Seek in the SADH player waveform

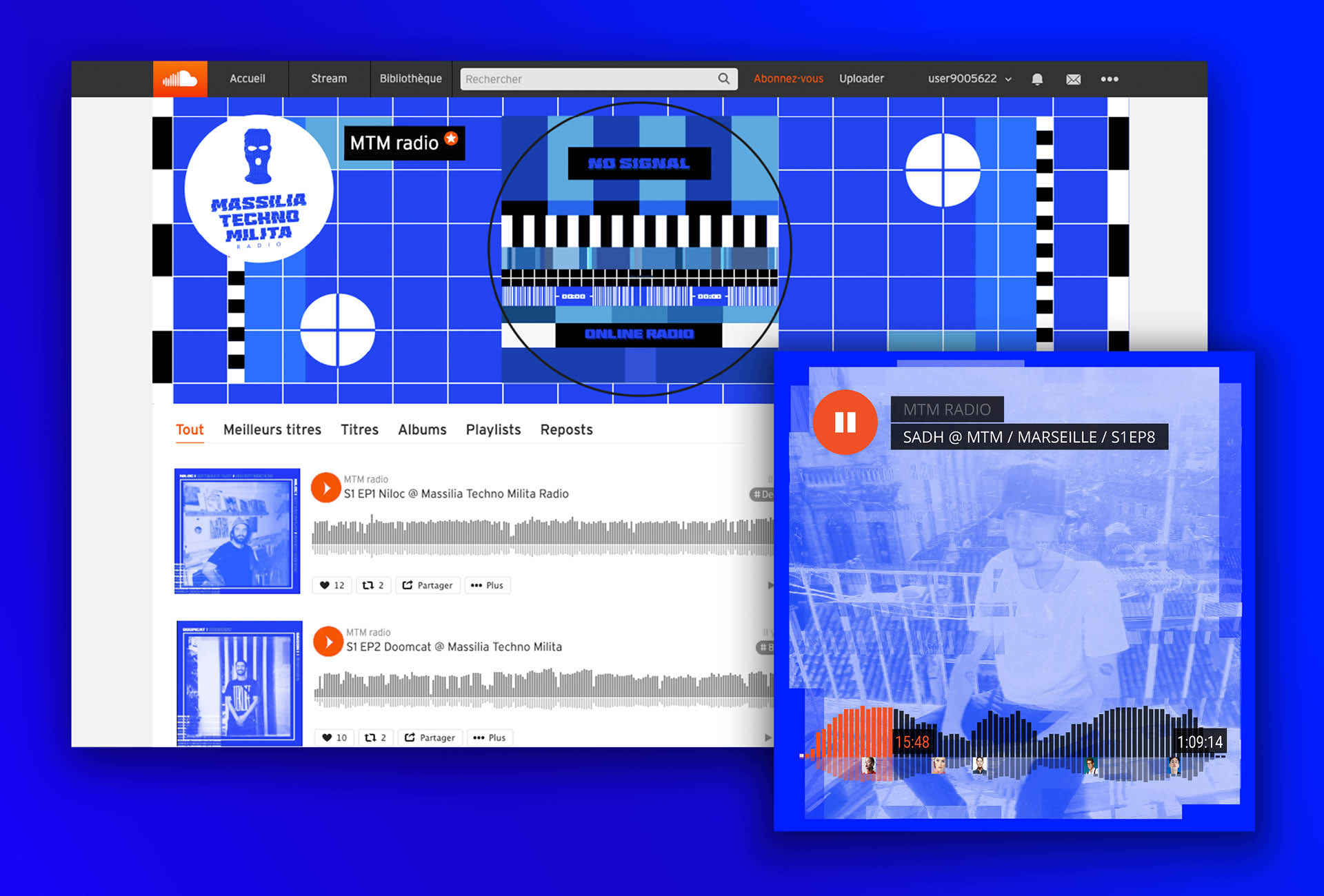1012,743
